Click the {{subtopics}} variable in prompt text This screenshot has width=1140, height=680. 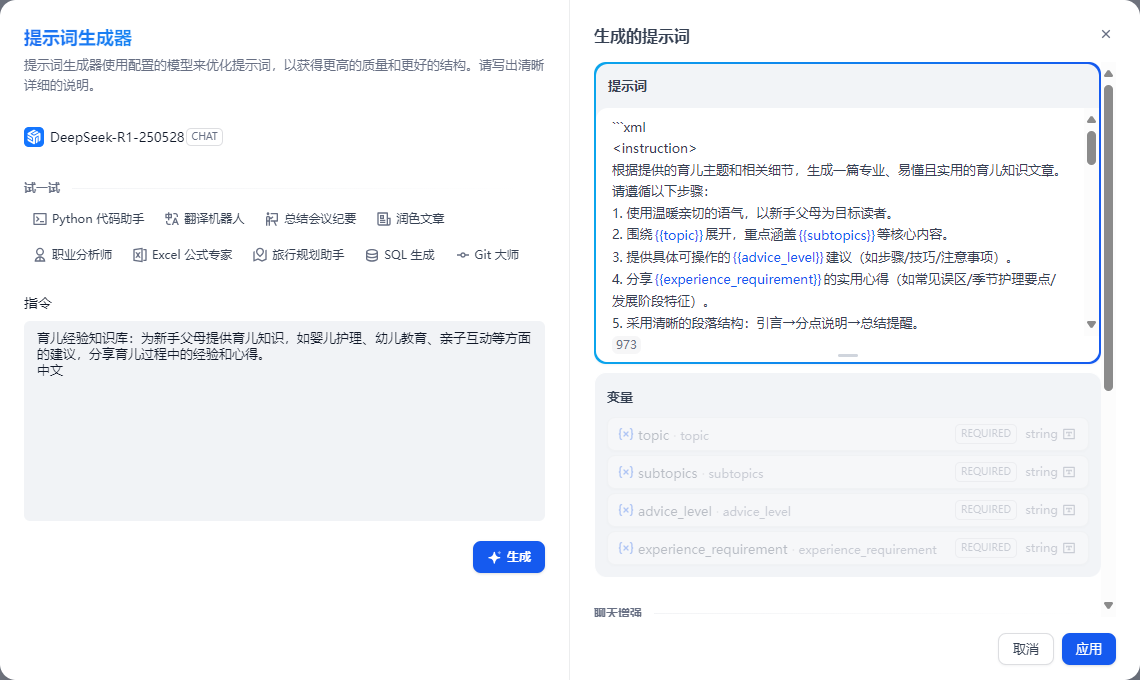tap(837, 235)
